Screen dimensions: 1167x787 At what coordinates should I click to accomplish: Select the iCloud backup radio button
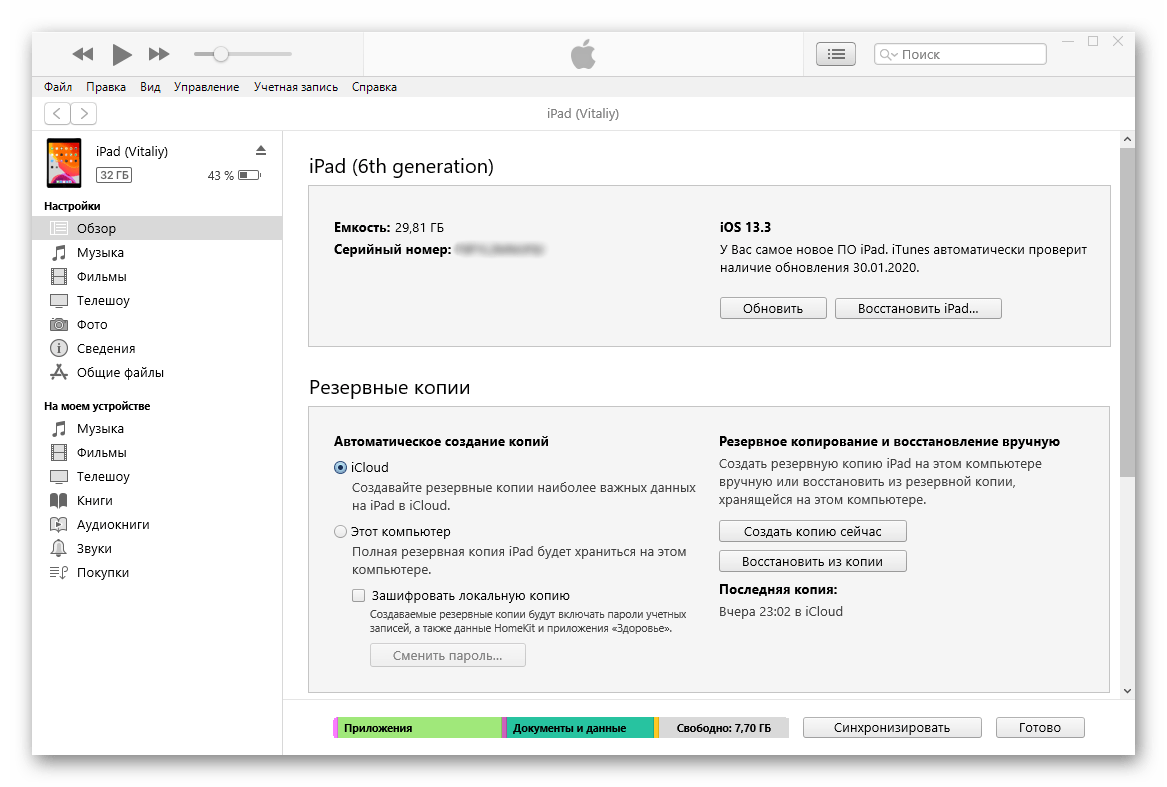pos(341,468)
